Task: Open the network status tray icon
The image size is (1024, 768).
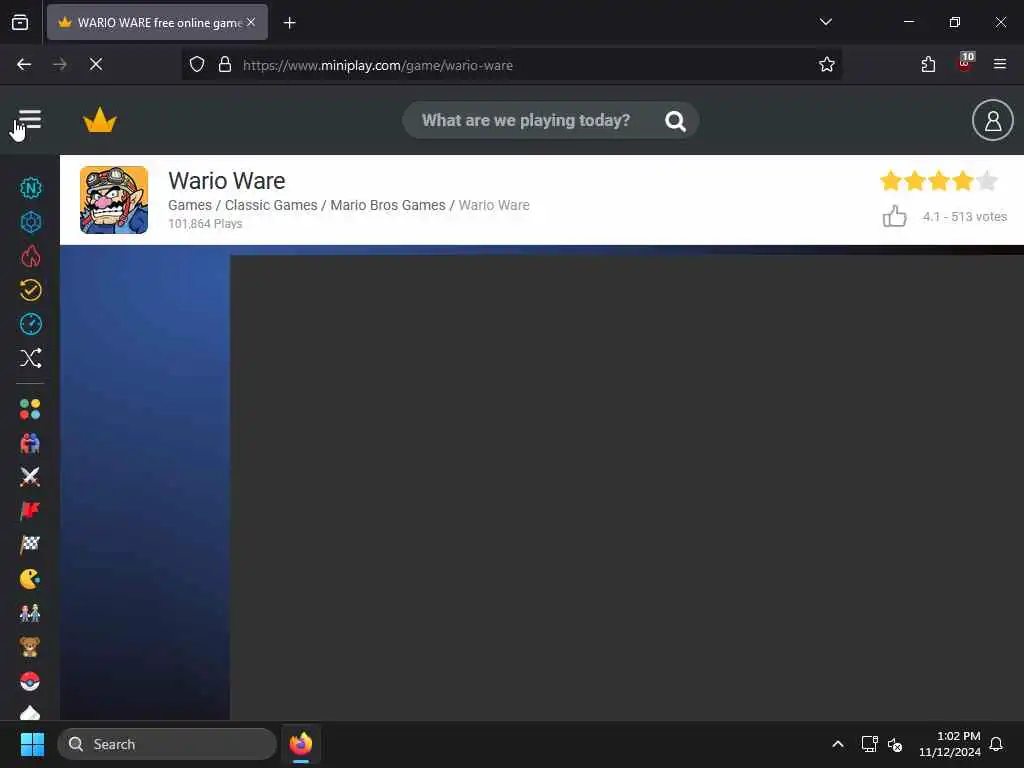Action: [869, 744]
